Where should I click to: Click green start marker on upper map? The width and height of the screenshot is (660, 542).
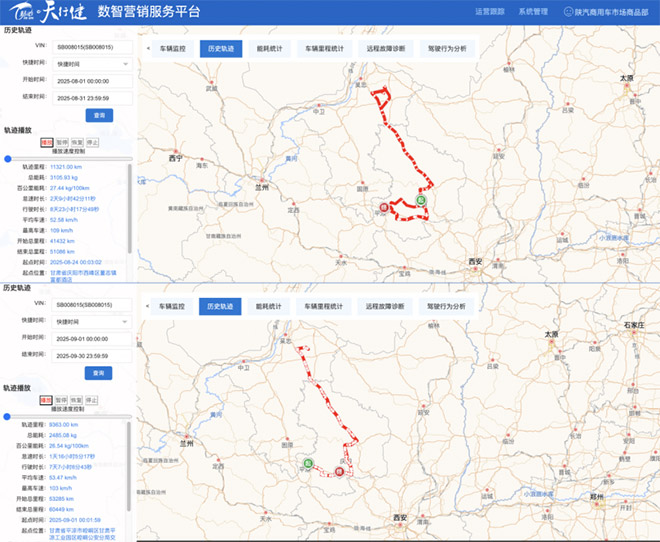coord(421,201)
